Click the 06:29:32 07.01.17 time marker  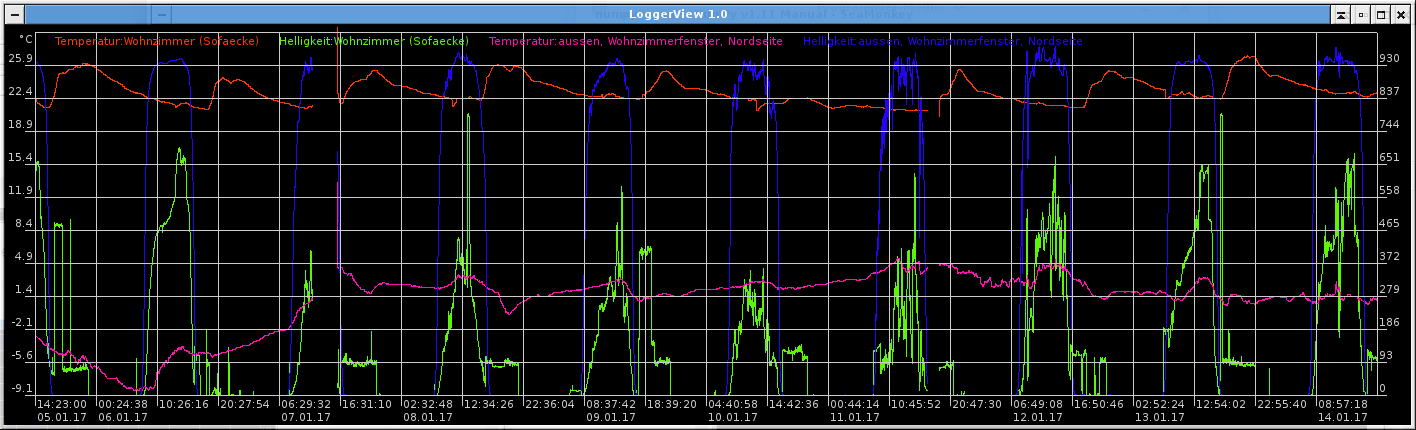pyautogui.click(x=305, y=410)
